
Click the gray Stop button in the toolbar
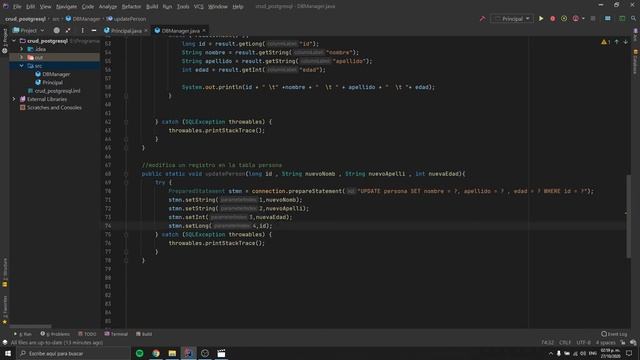pos(593,19)
